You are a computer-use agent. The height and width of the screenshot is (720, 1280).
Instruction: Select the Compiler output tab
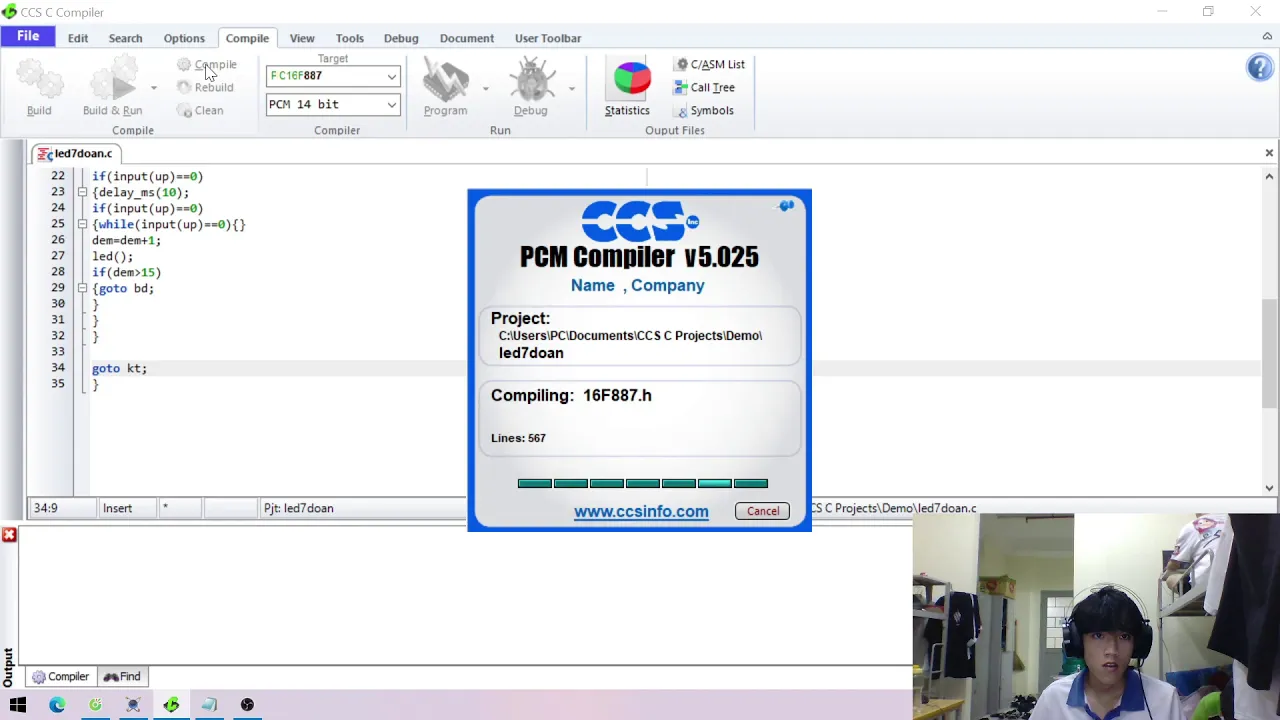[60, 677]
